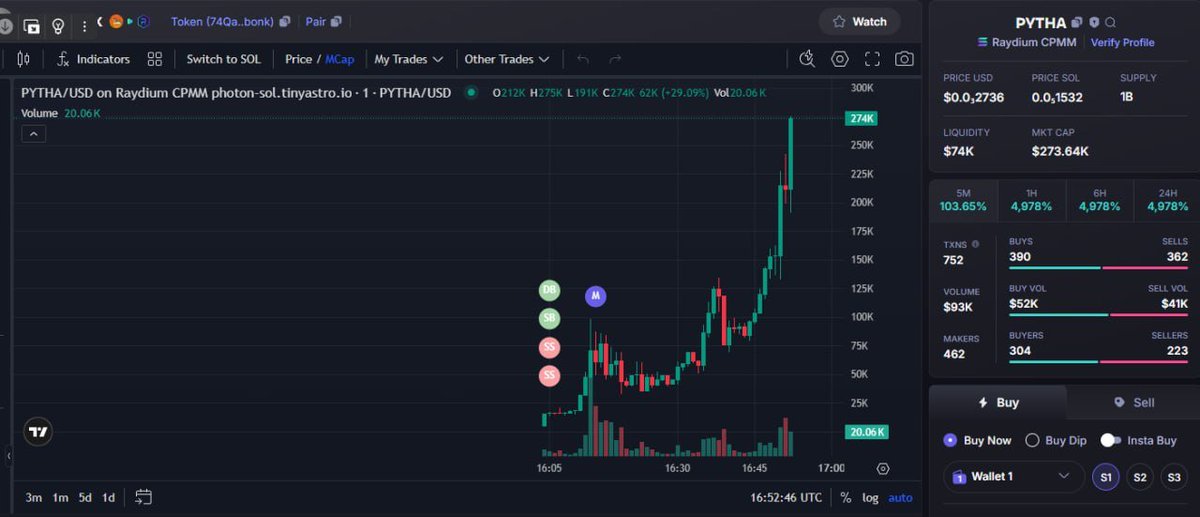
Task: Undo the last chart action
Action: click(x=583, y=59)
